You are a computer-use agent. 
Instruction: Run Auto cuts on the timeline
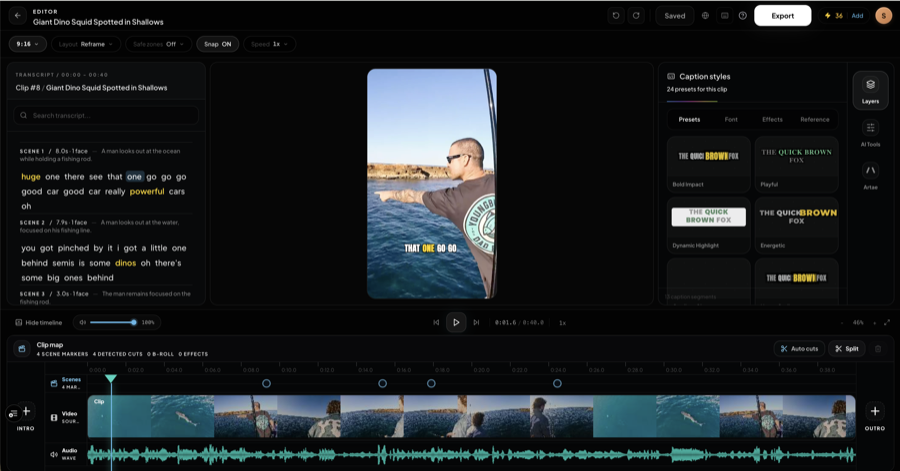pos(800,348)
